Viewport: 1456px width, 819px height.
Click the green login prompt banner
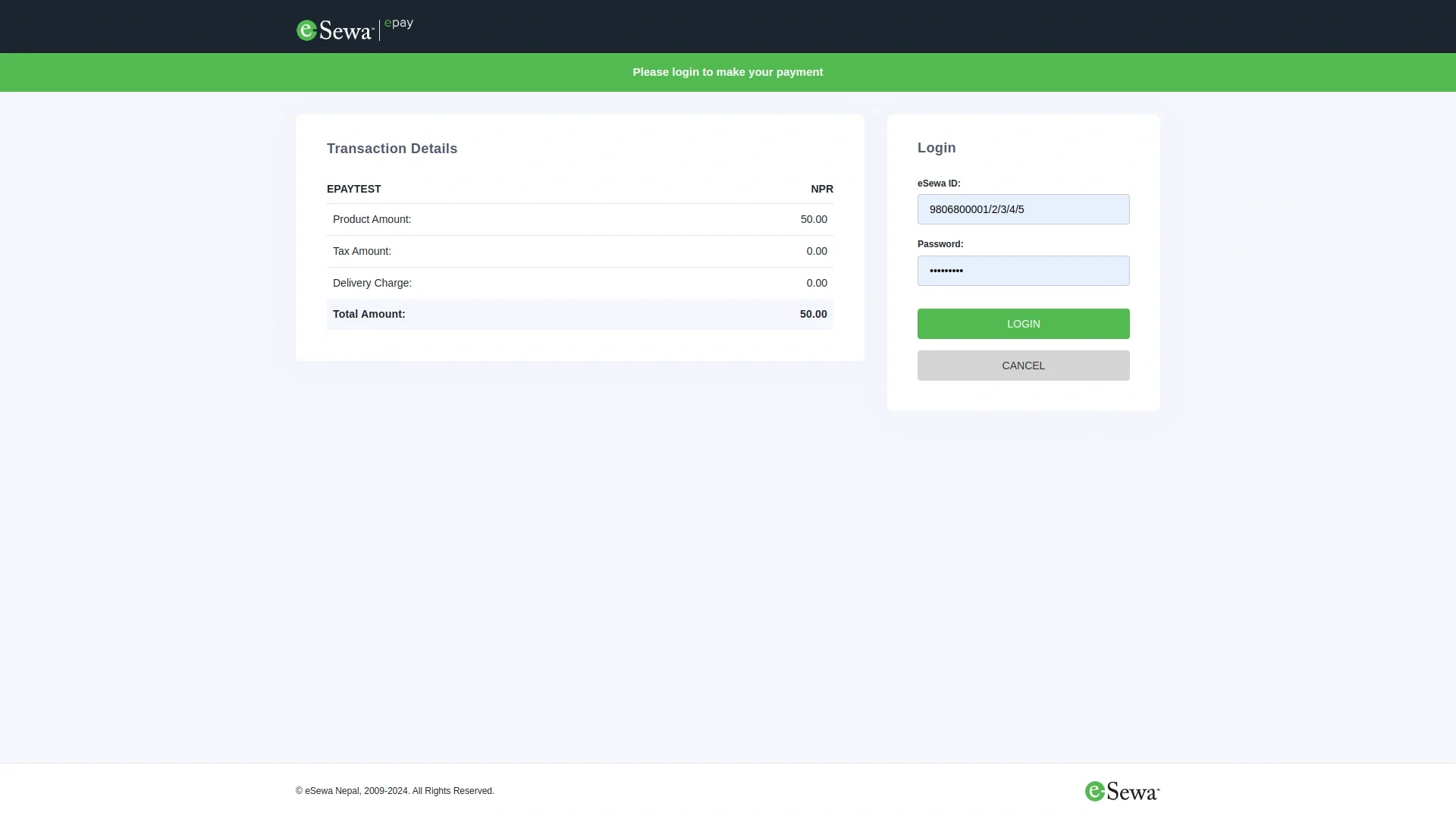point(727,72)
